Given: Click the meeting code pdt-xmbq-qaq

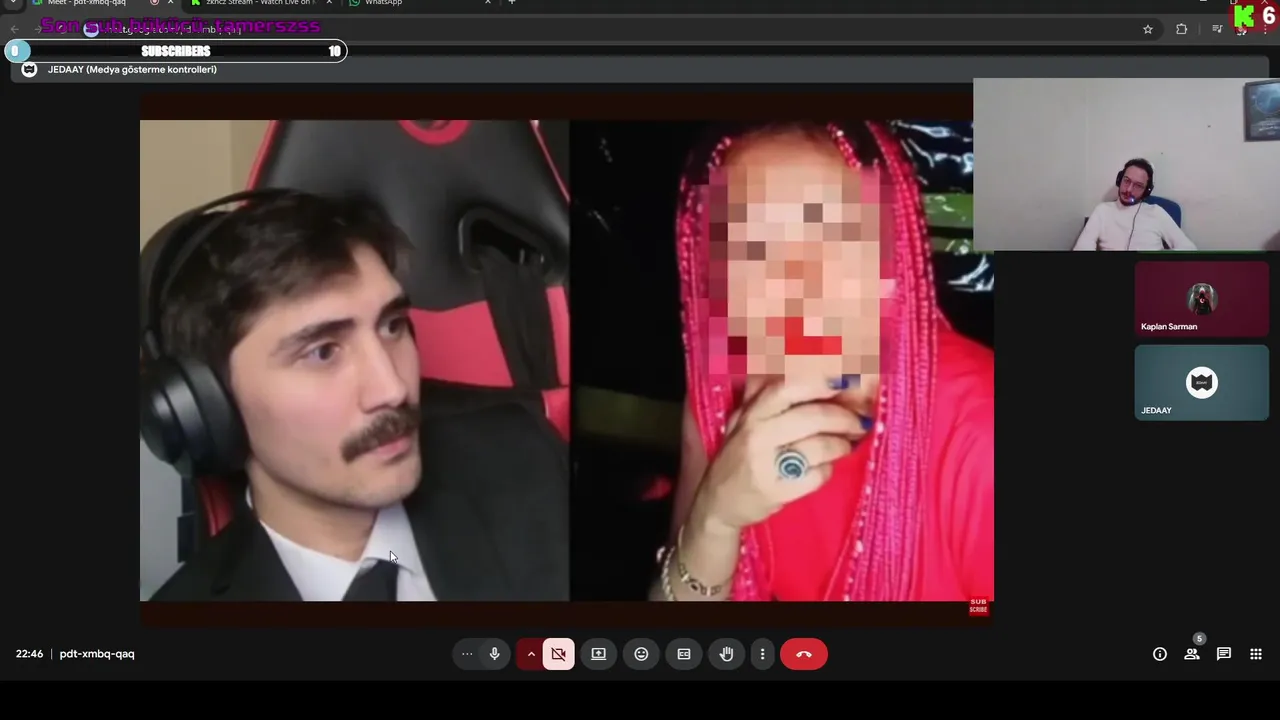Looking at the screenshot, I should 97,654.
